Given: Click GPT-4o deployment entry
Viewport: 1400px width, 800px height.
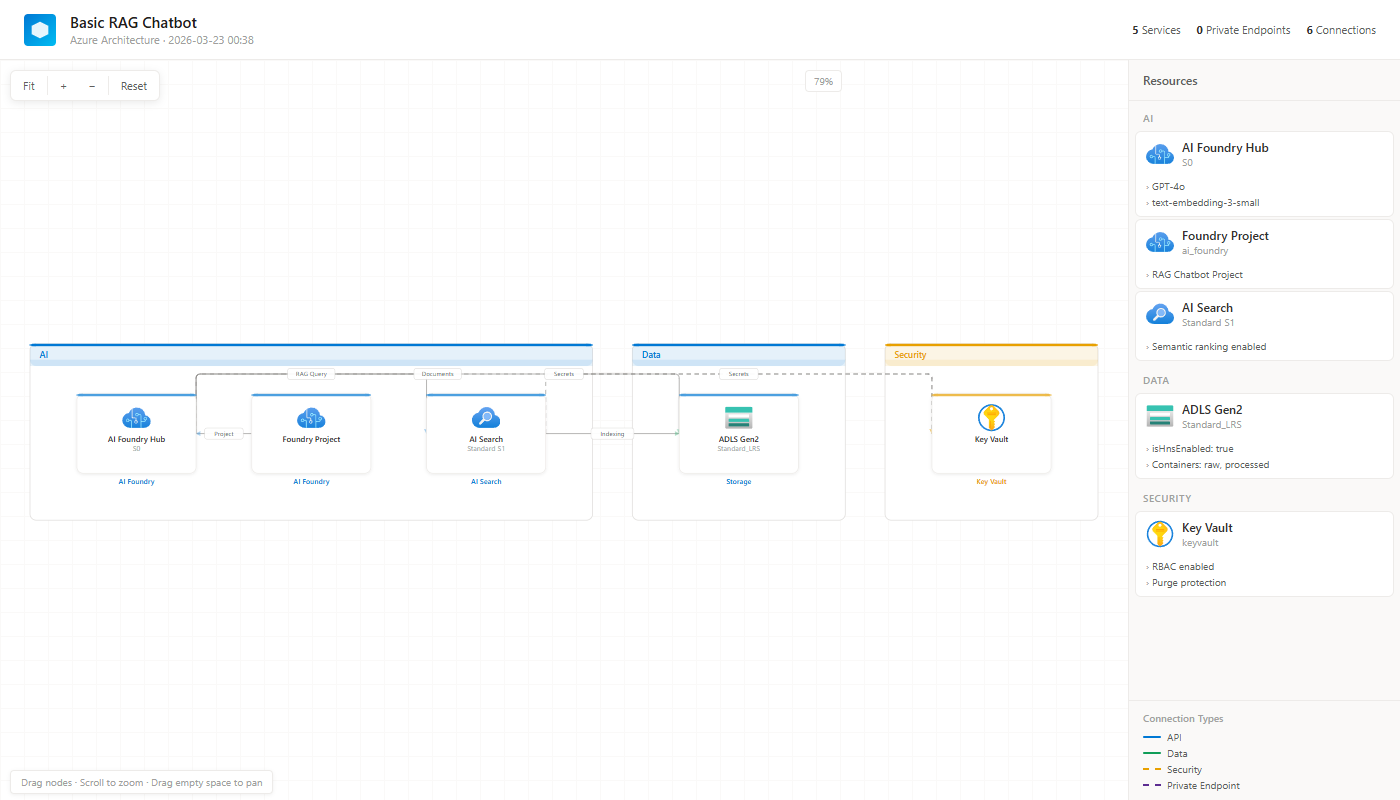Looking at the screenshot, I should coord(1168,187).
